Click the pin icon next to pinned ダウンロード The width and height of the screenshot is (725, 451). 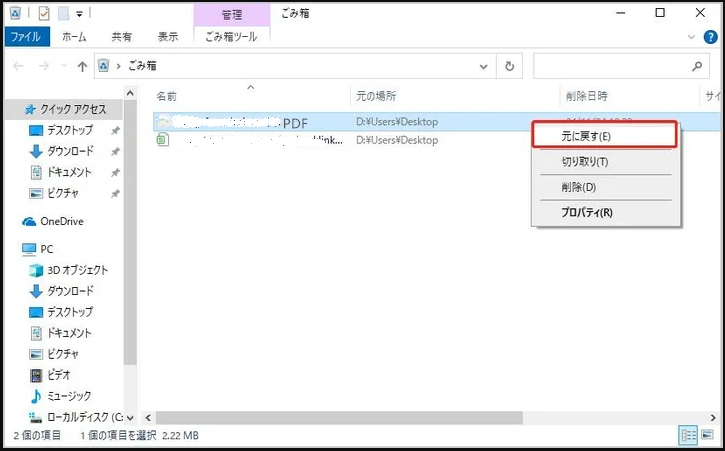[x=115, y=152]
